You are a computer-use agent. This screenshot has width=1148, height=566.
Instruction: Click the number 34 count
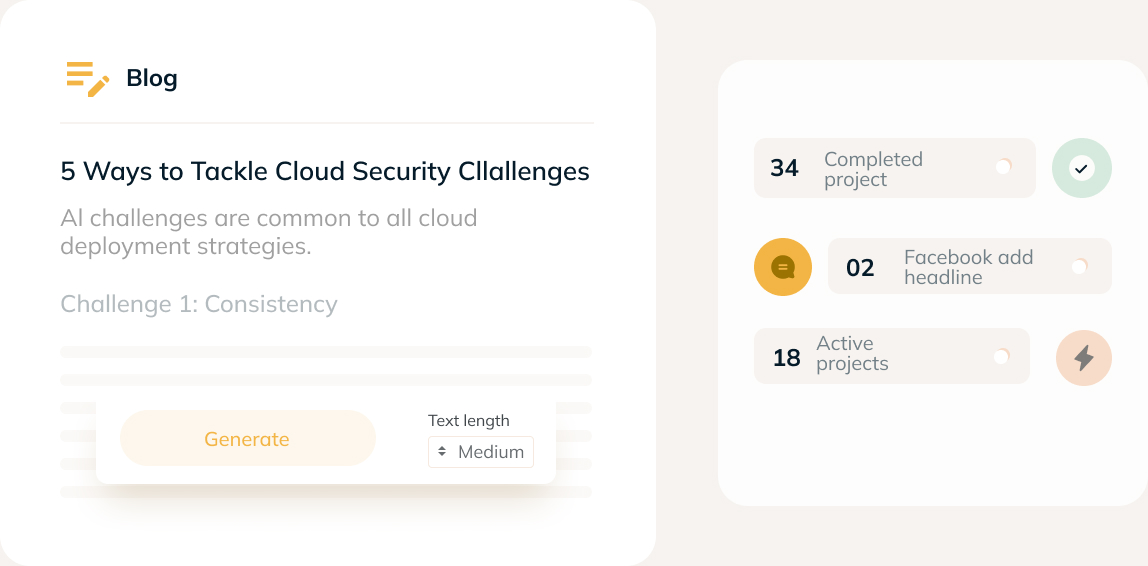(x=784, y=168)
